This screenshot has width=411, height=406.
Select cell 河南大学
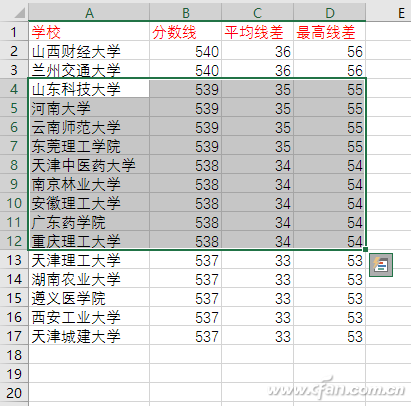pyautogui.click(x=89, y=108)
